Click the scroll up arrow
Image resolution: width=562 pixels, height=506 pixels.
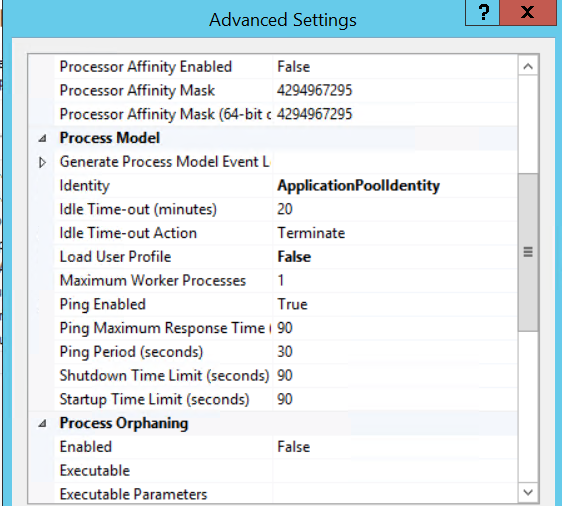528,67
